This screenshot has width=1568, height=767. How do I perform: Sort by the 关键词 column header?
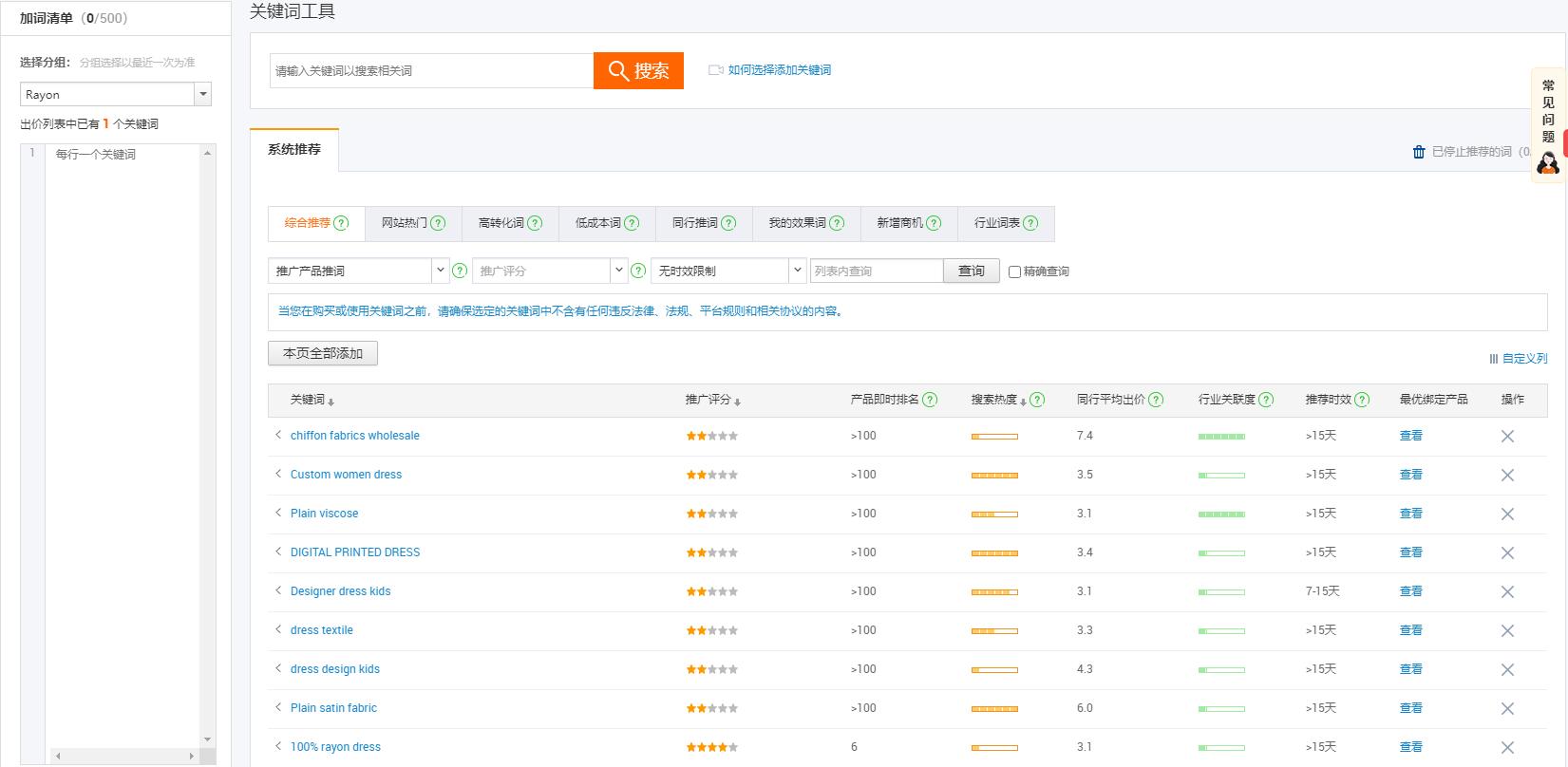pyautogui.click(x=312, y=400)
